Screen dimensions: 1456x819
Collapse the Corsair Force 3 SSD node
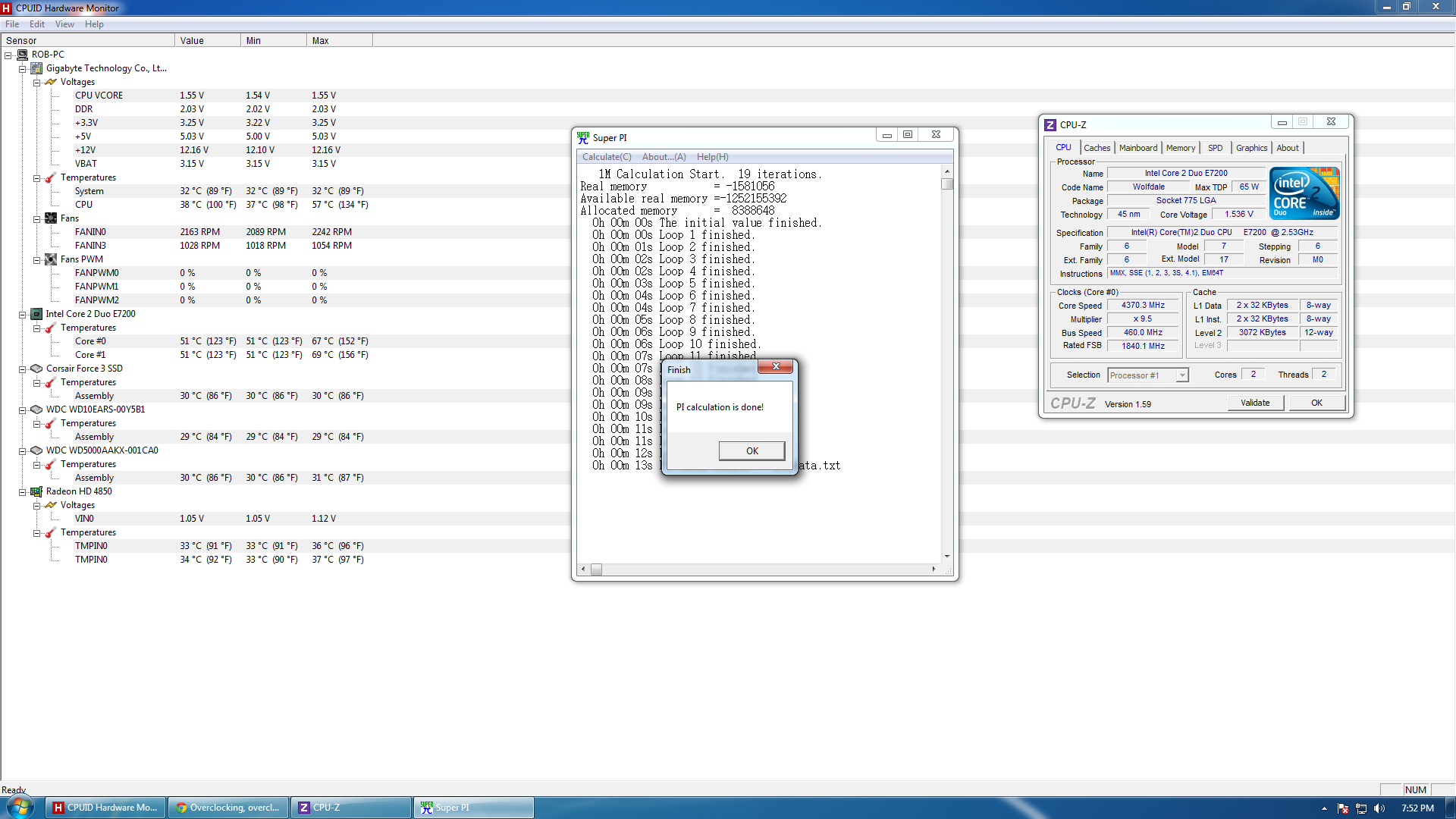point(23,369)
